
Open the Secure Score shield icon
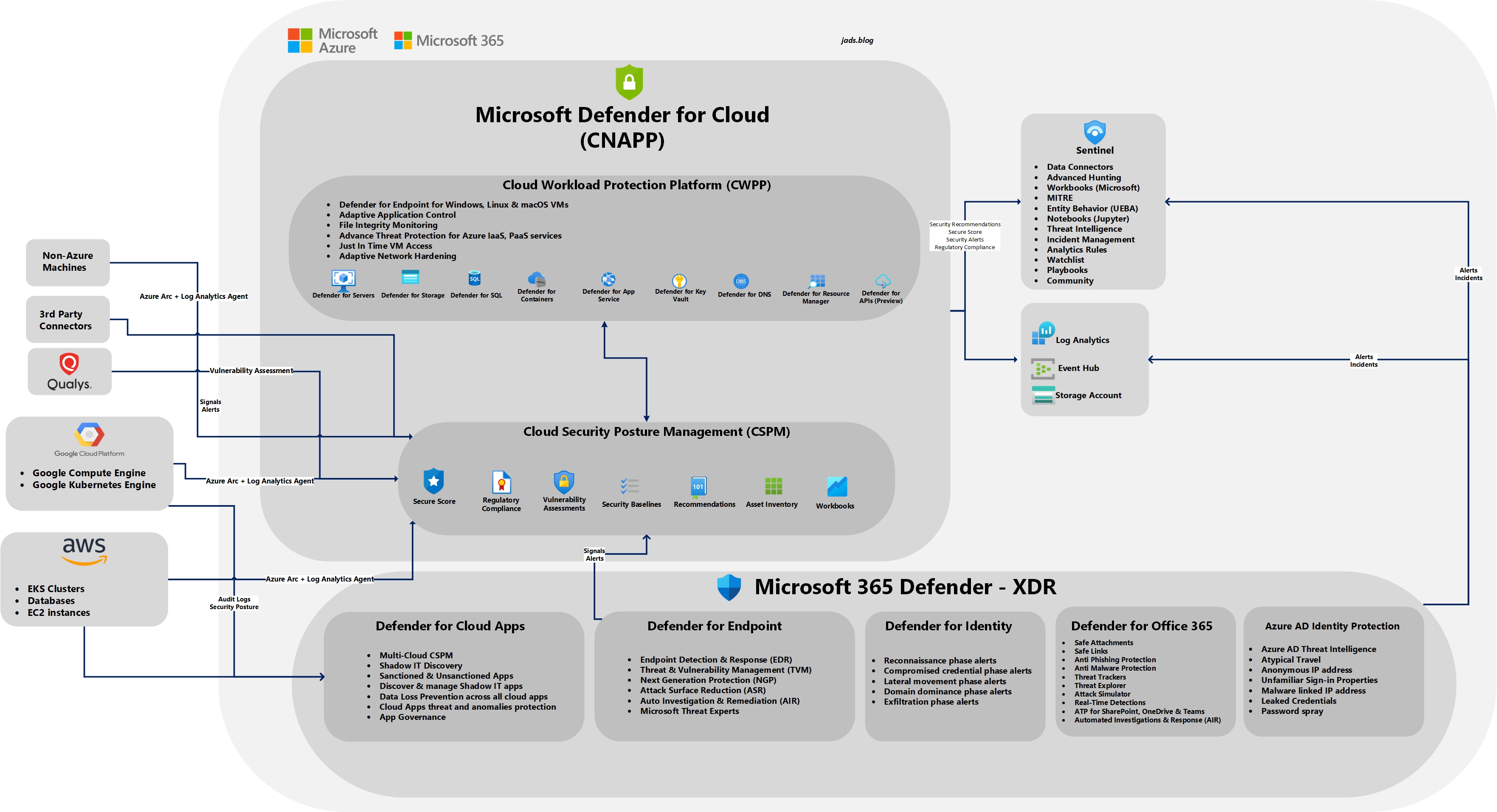click(x=433, y=481)
